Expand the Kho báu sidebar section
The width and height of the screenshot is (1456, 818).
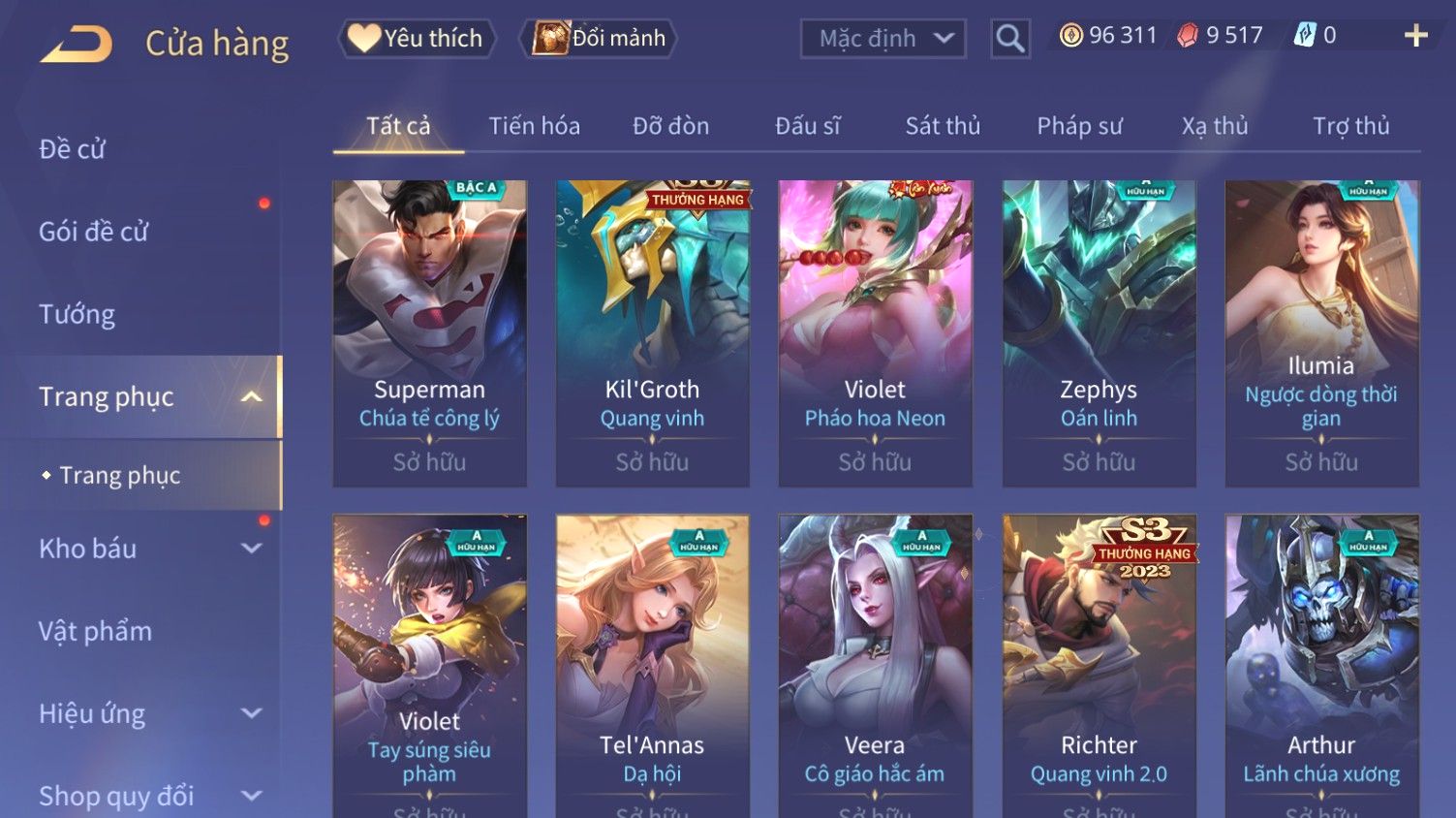click(x=251, y=549)
